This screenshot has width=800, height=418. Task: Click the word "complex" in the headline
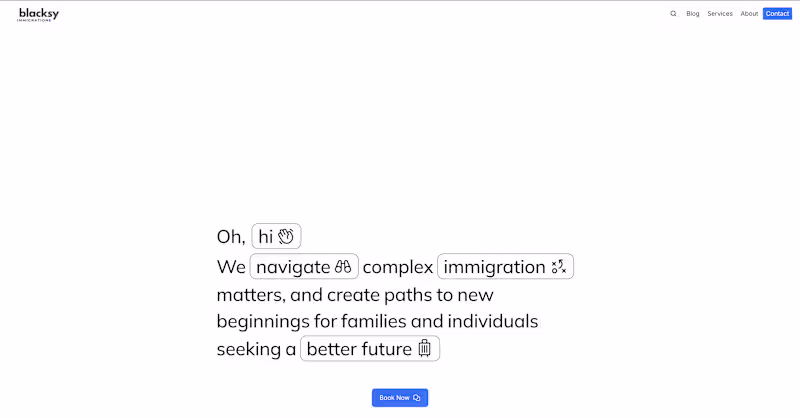point(398,267)
